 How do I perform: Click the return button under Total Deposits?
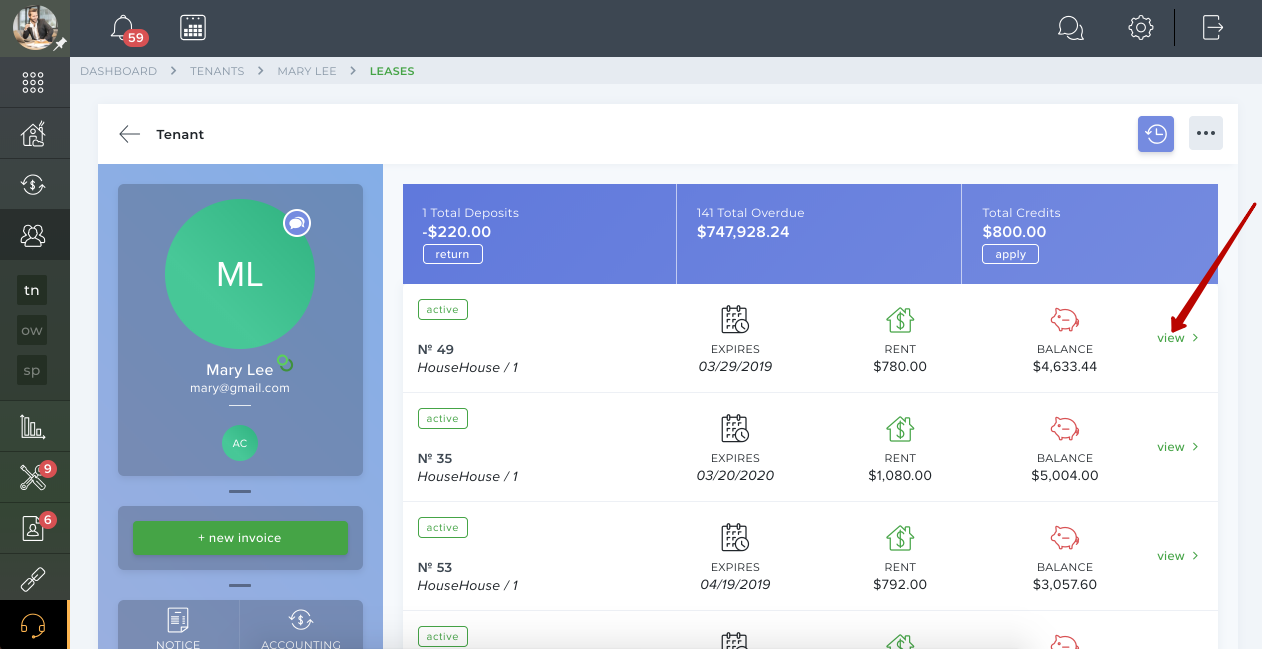(x=453, y=254)
